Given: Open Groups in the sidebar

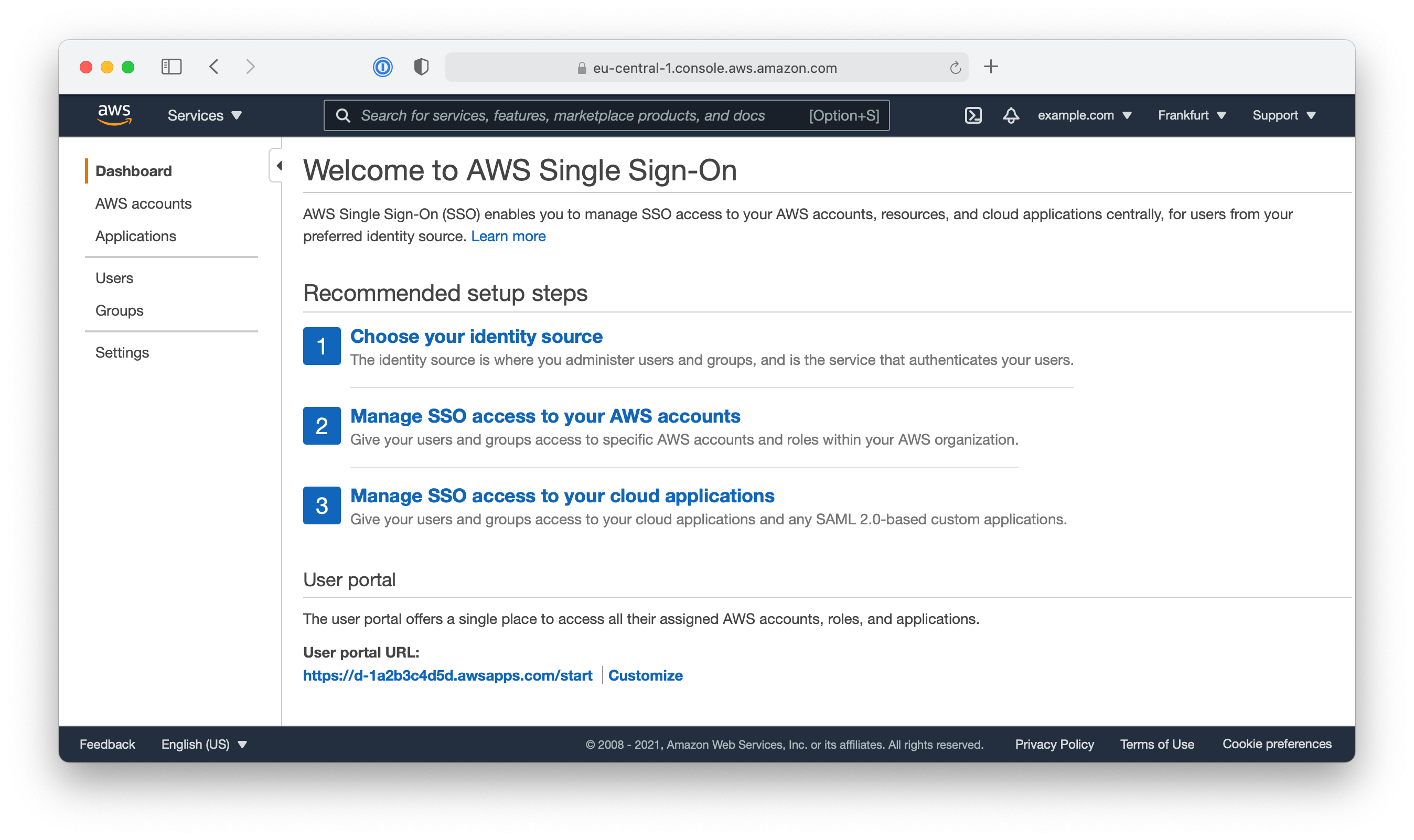Looking at the screenshot, I should 120,310.
